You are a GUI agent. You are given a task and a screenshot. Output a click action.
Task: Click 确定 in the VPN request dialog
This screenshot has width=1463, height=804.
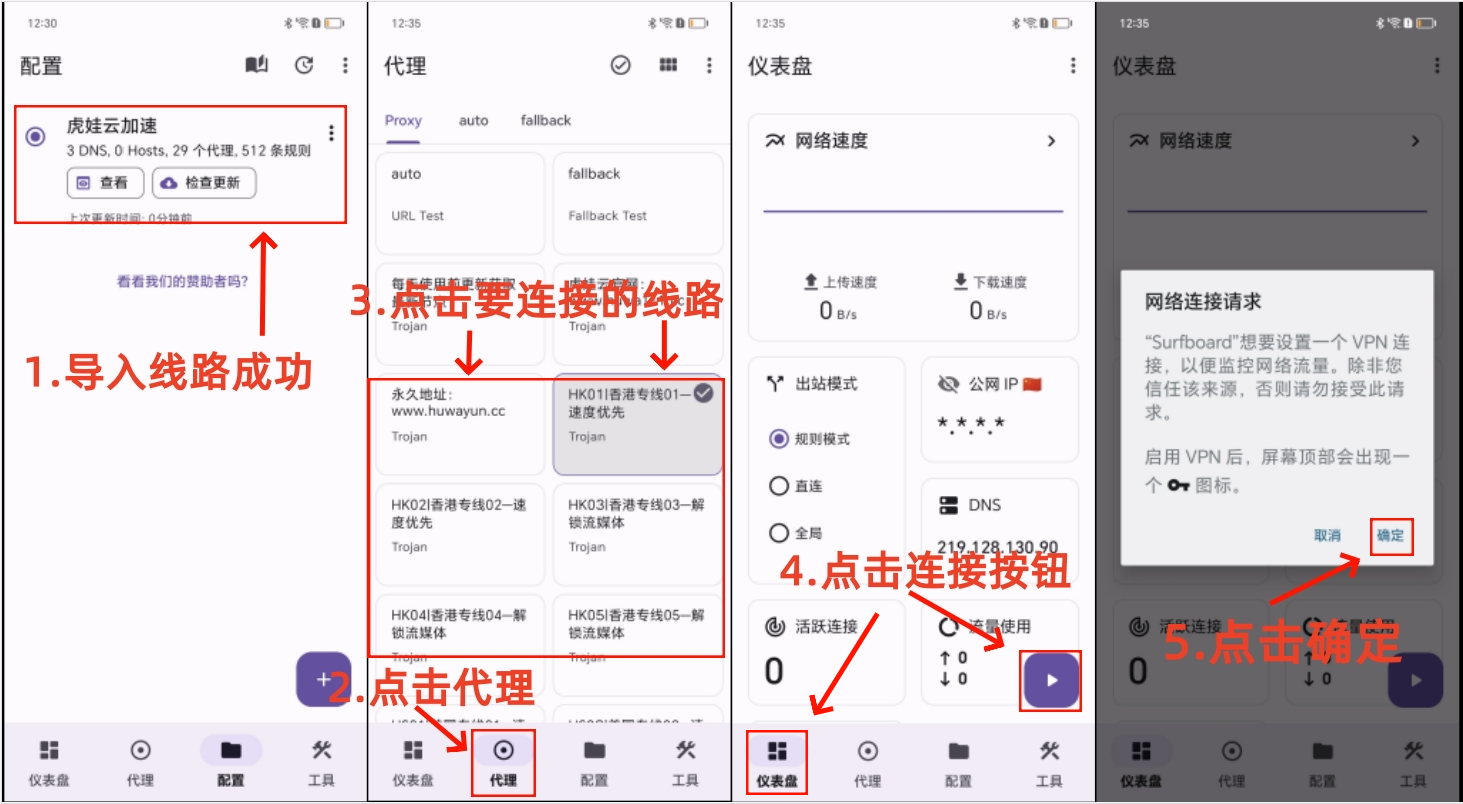coord(1390,536)
